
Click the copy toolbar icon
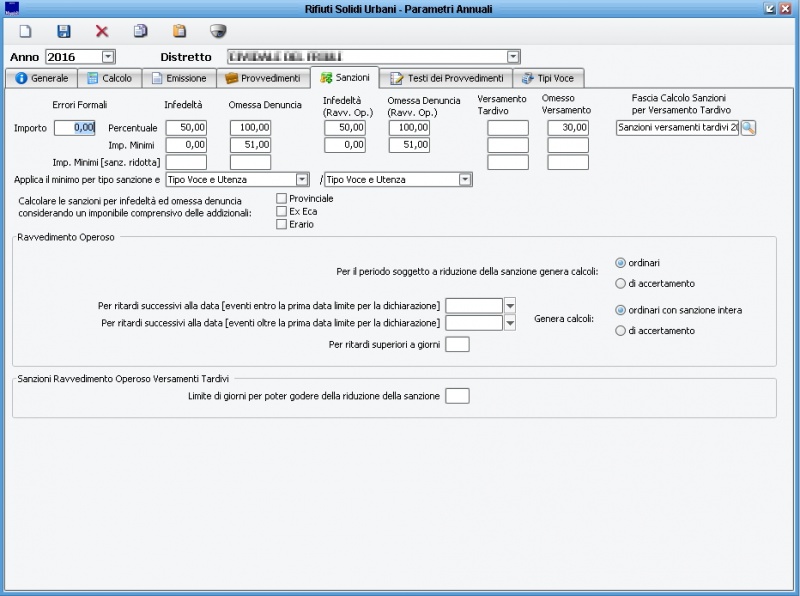tap(141, 31)
